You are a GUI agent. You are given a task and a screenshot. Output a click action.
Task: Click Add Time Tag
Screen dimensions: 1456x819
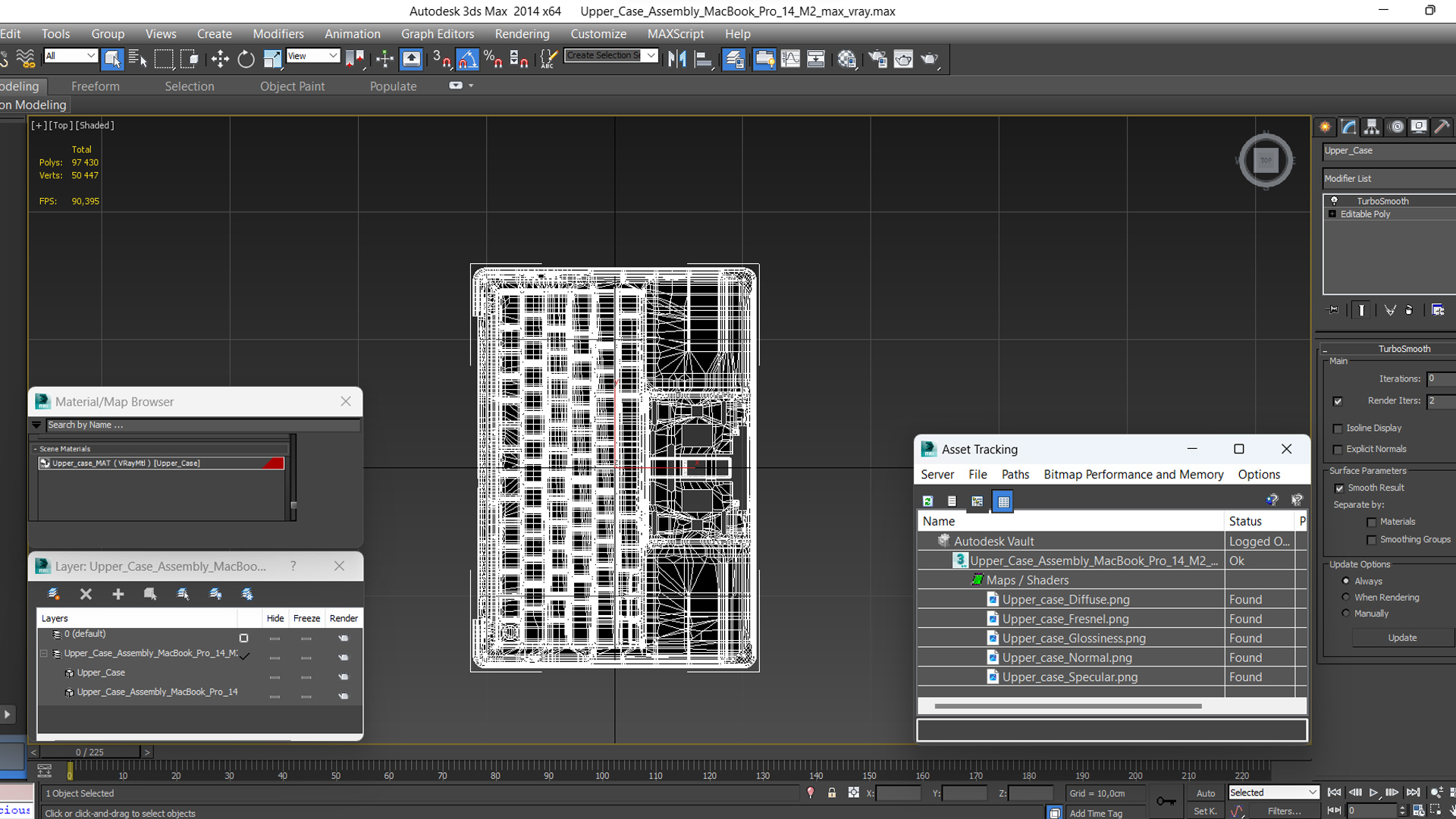coord(1096,813)
